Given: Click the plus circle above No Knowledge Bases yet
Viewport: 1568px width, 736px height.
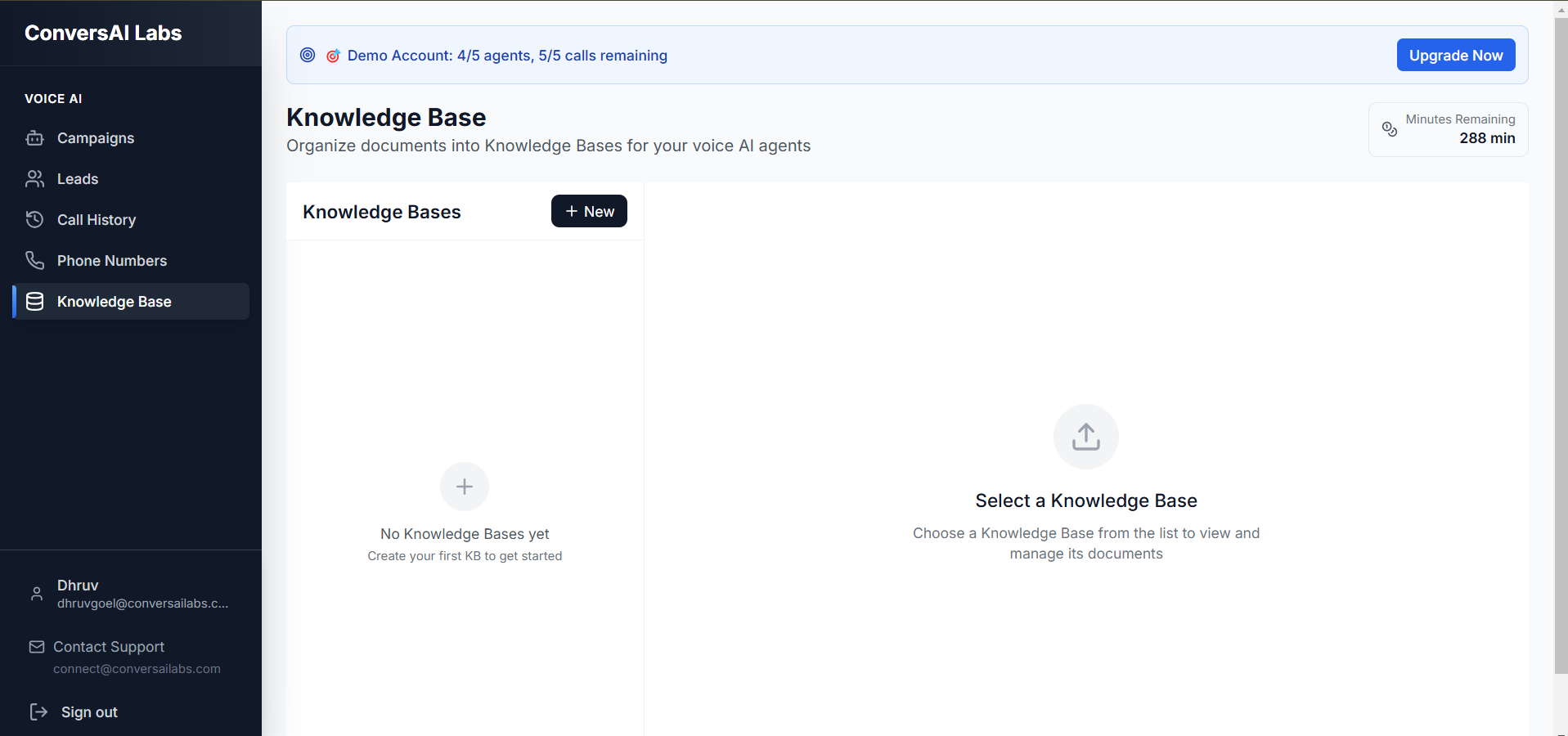Looking at the screenshot, I should 465,487.
